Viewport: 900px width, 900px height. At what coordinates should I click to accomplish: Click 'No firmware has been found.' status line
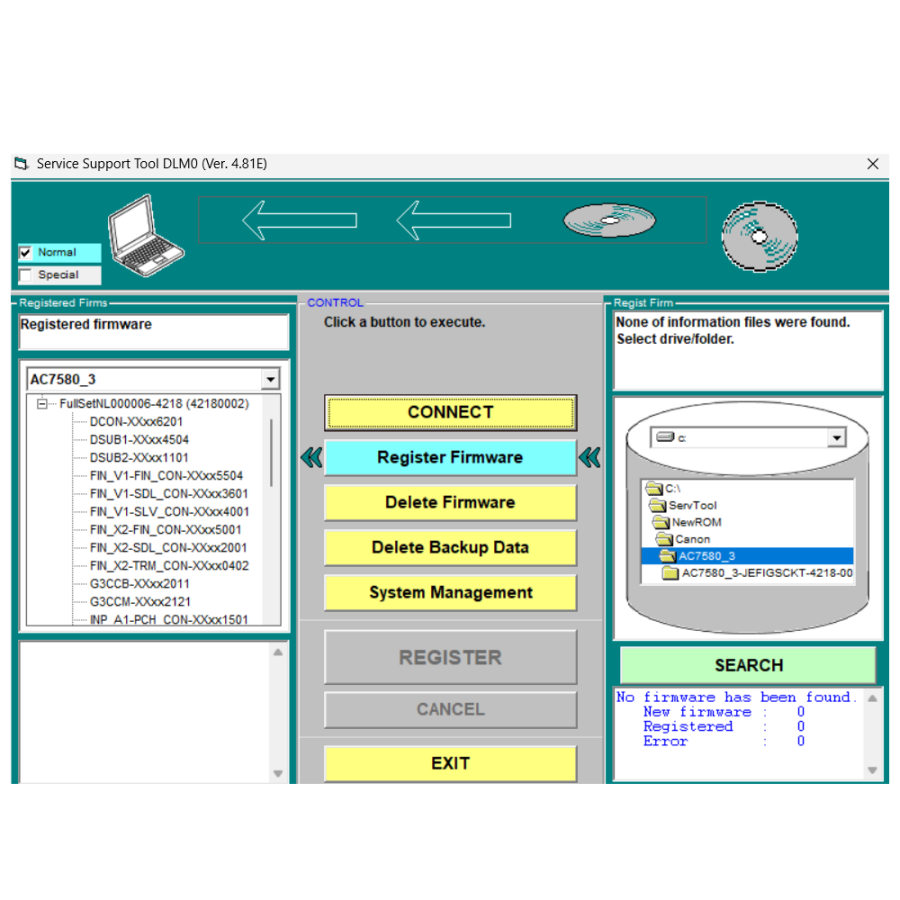coord(737,697)
